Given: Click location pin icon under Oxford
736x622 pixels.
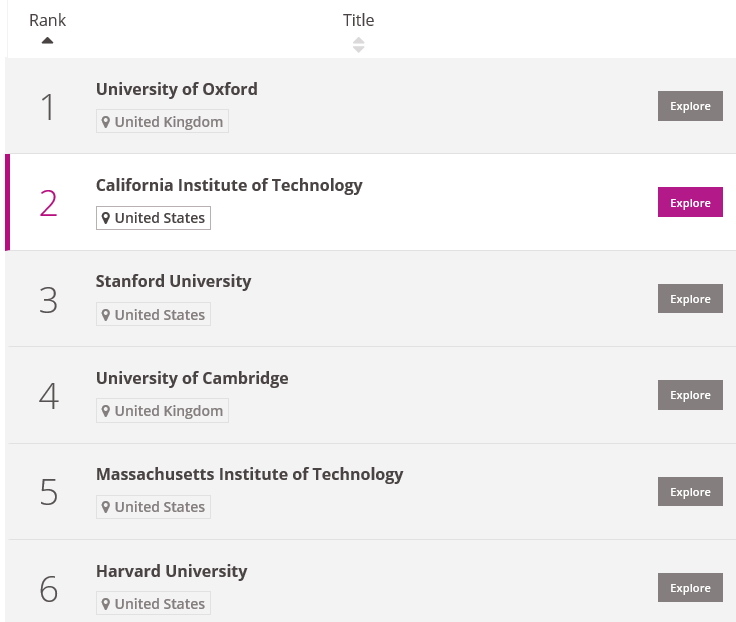Looking at the screenshot, I should (106, 122).
